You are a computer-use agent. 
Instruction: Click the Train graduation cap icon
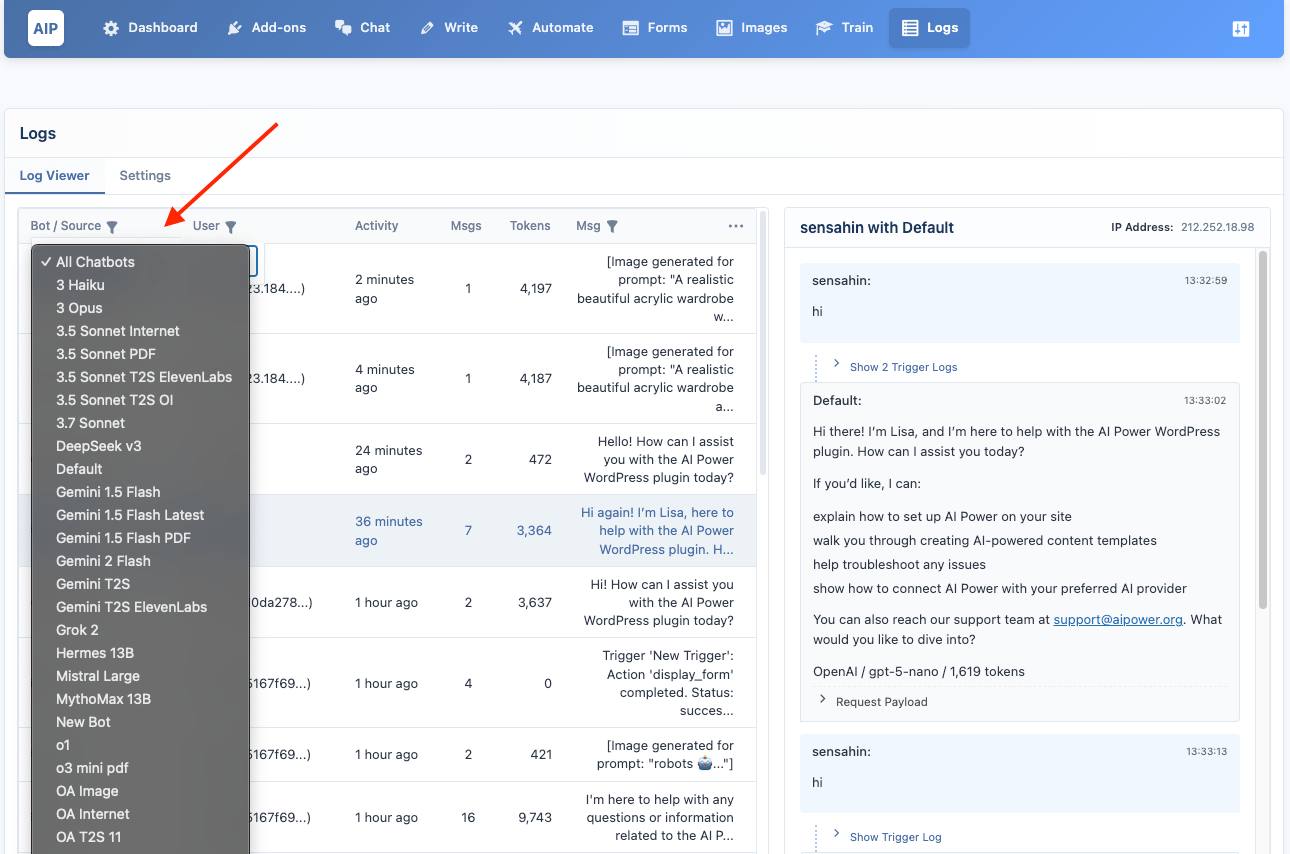click(824, 28)
